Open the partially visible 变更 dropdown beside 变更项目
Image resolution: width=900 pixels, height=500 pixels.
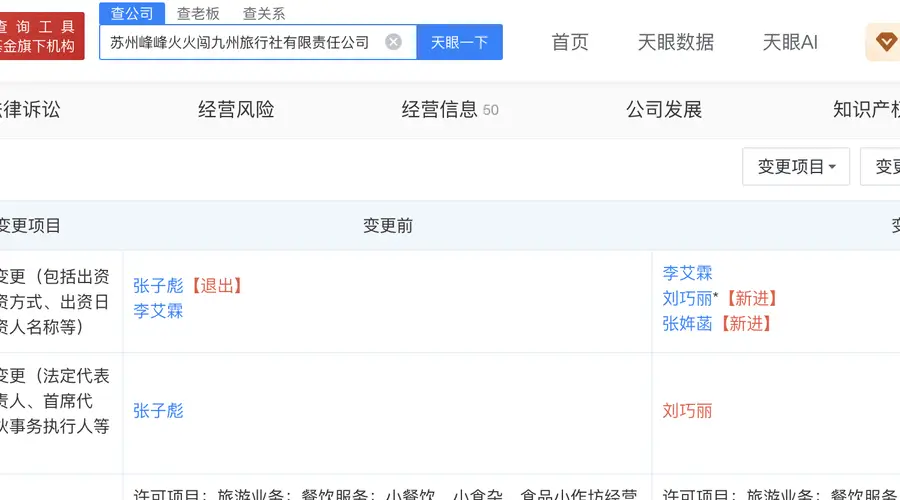point(880,166)
